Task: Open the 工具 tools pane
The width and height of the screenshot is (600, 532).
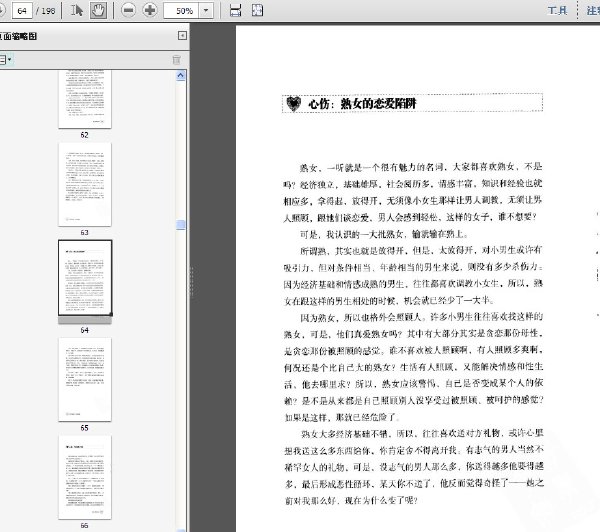Action: [x=557, y=10]
